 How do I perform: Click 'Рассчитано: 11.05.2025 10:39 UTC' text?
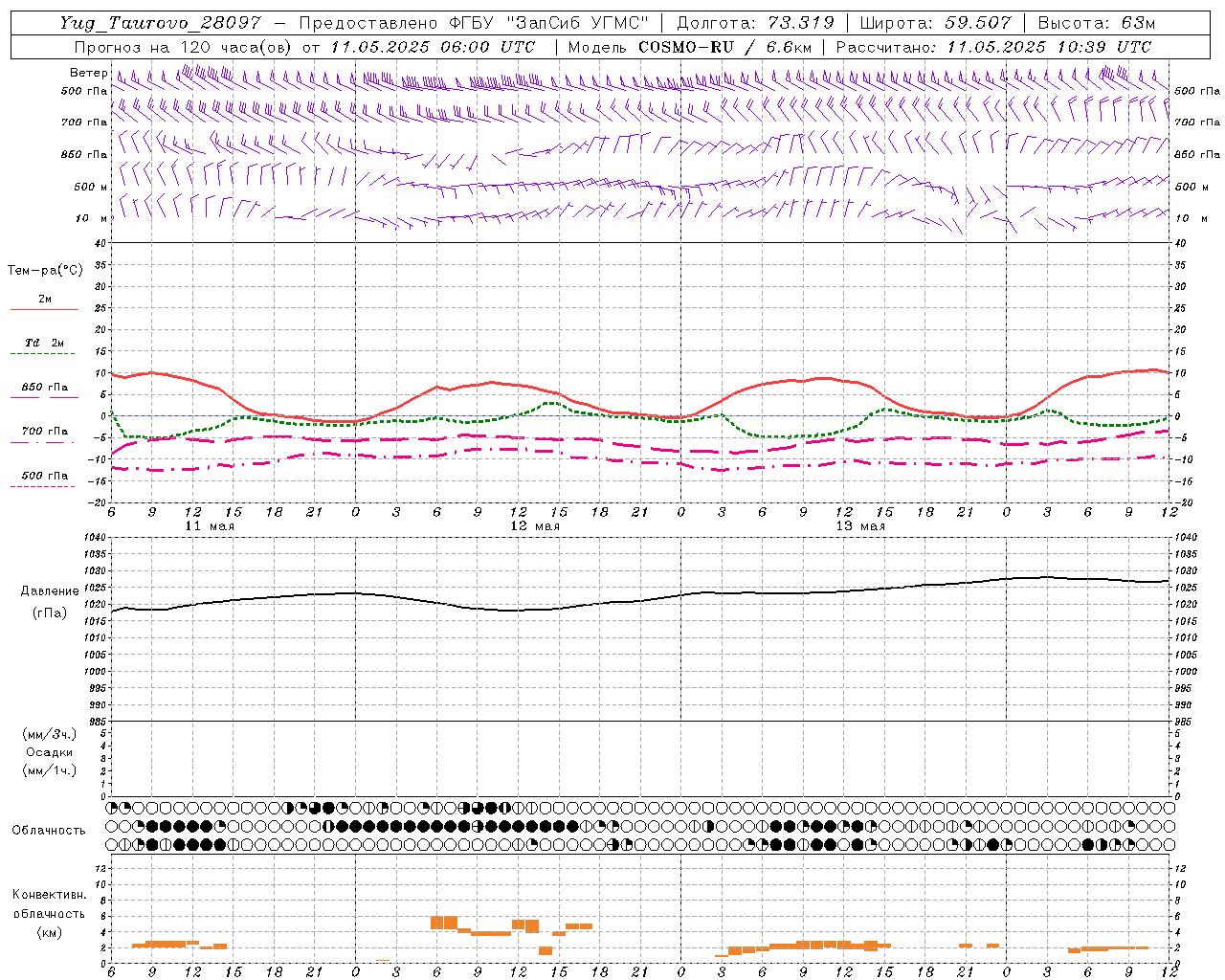993,47
